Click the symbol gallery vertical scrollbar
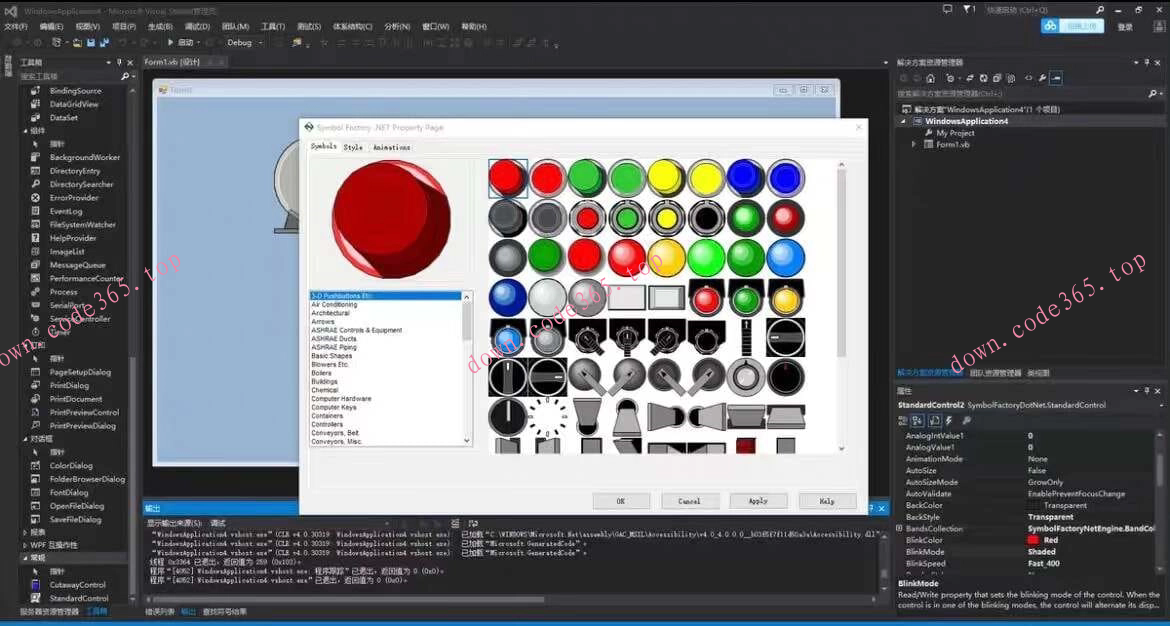Screen dimensions: 1170x626 (x=842, y=306)
